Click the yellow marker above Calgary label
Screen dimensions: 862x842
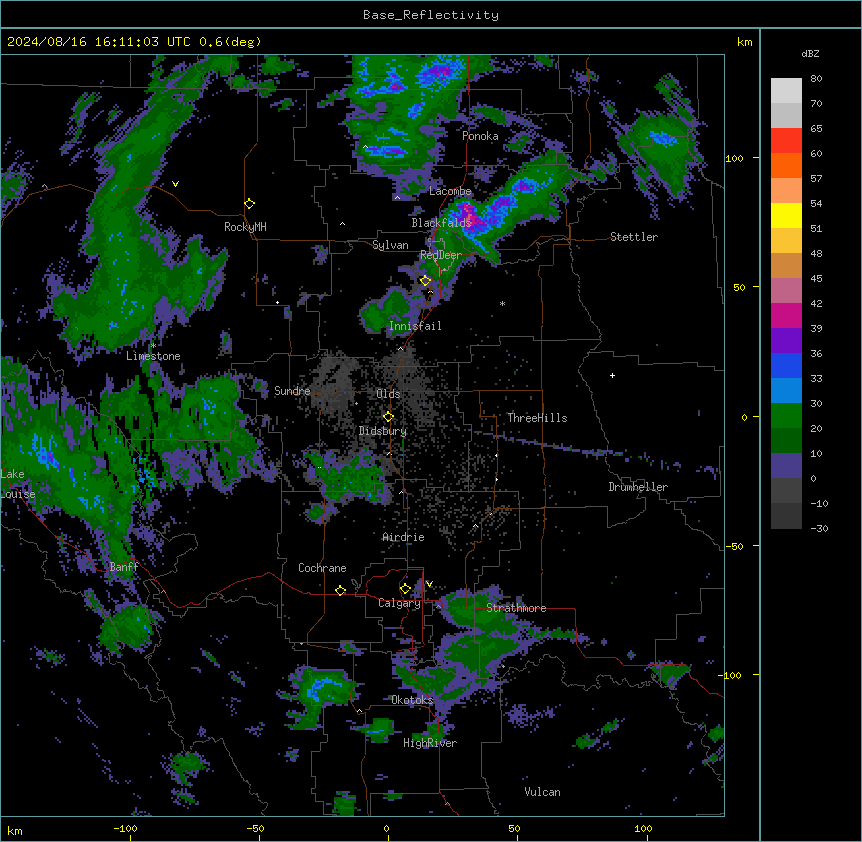click(x=405, y=589)
